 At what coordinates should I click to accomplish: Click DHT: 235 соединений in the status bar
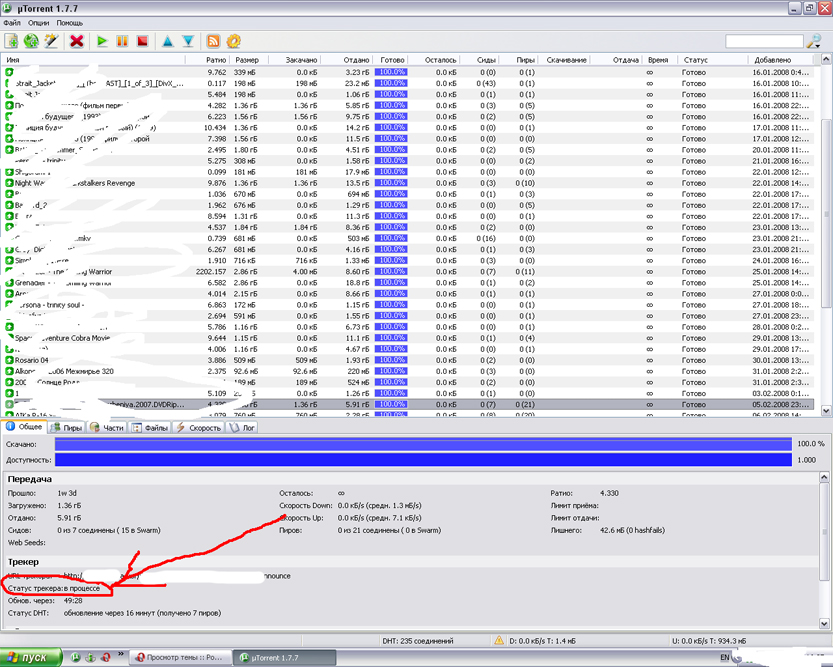click(x=418, y=640)
